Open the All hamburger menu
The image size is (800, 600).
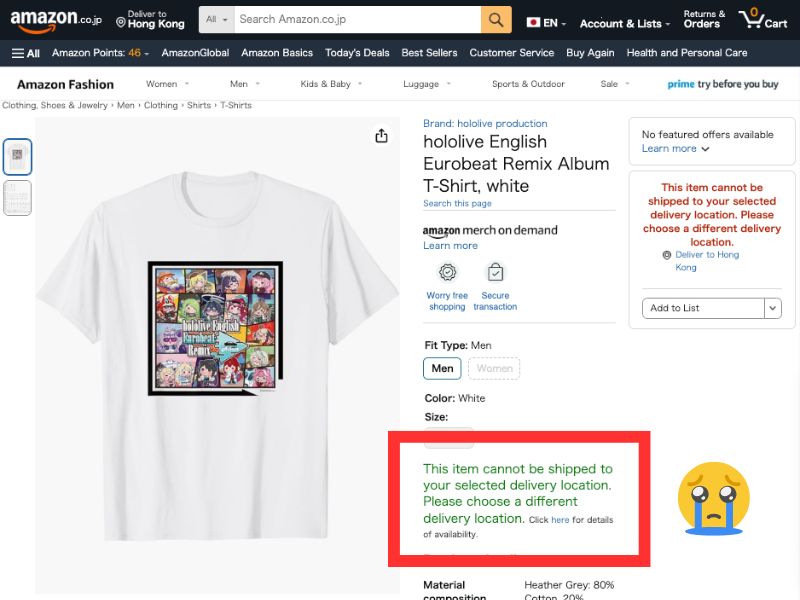click(x=26, y=53)
